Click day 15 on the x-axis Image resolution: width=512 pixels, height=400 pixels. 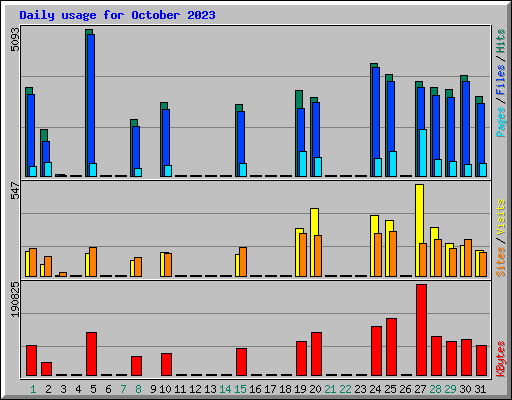pos(240,389)
